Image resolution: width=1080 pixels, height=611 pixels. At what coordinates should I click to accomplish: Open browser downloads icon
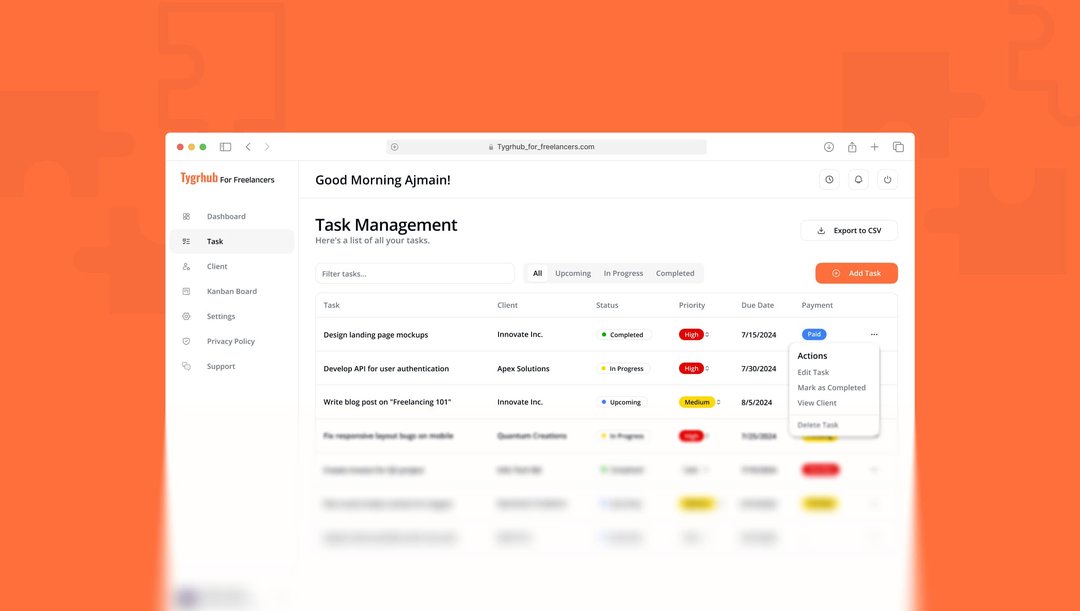coord(829,147)
